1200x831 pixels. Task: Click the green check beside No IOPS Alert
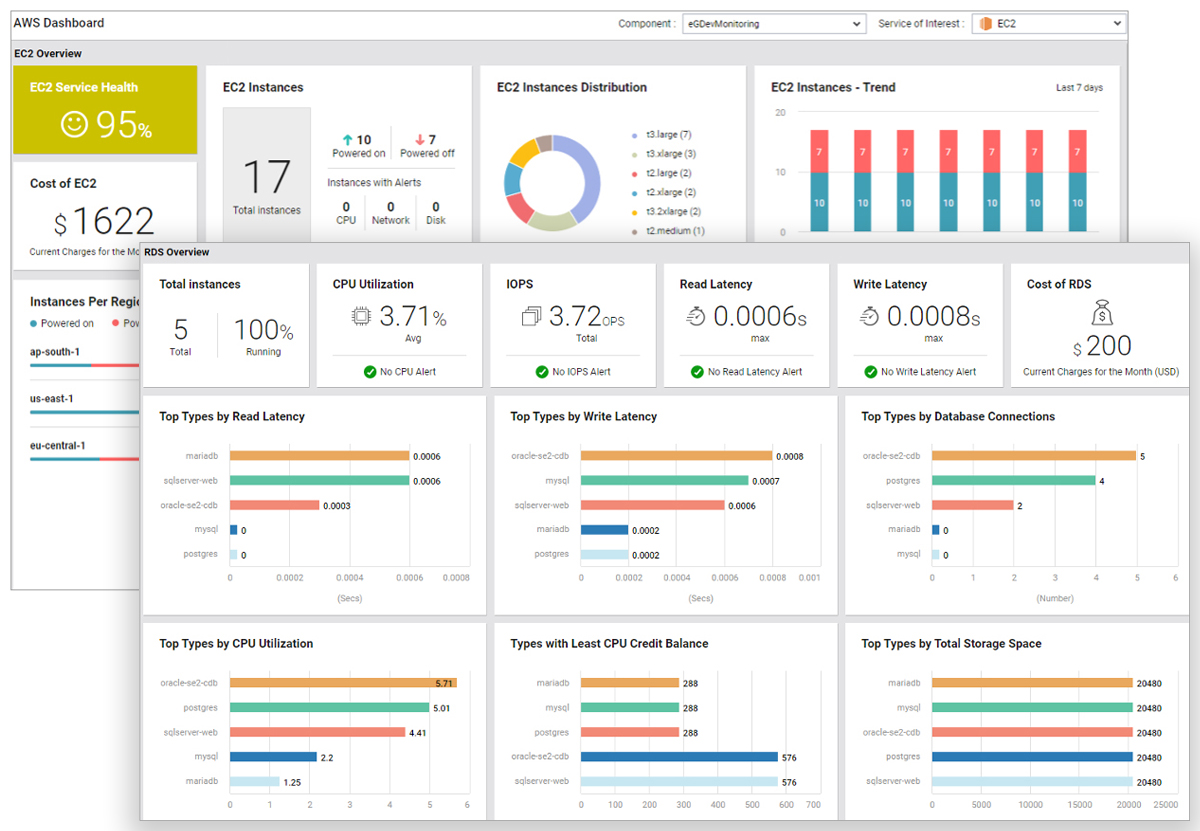tap(543, 372)
